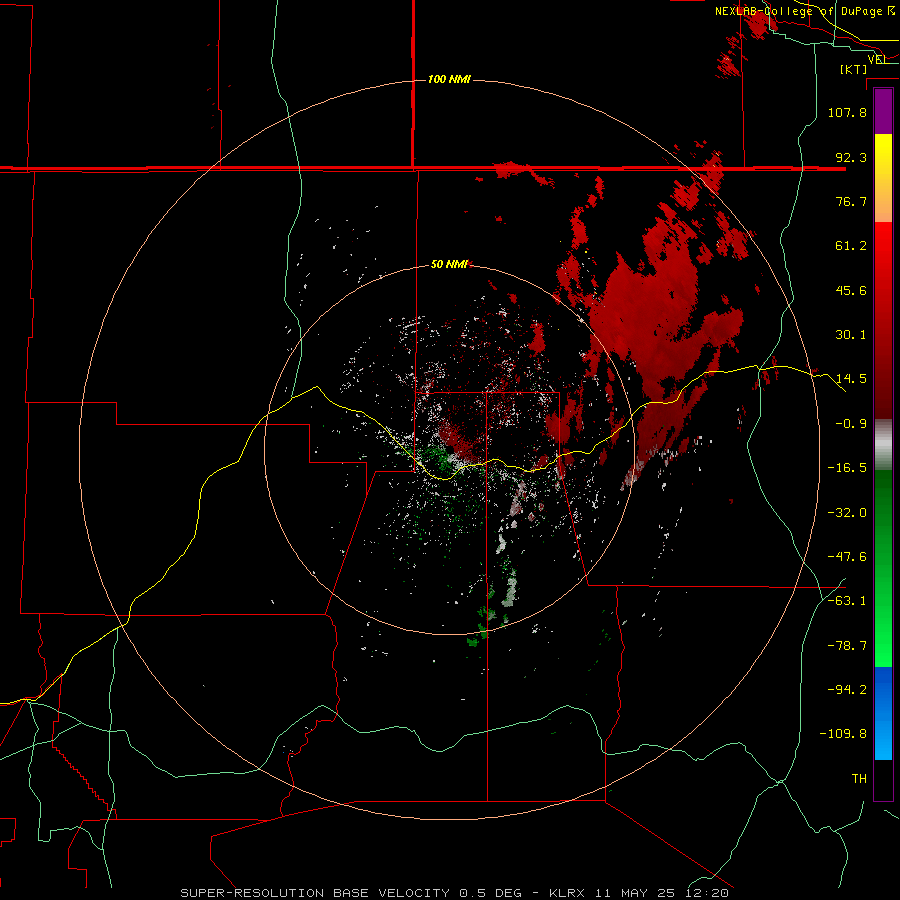Click the 76.7 value on the velocity scale
This screenshot has height=900, width=900.
(851, 201)
